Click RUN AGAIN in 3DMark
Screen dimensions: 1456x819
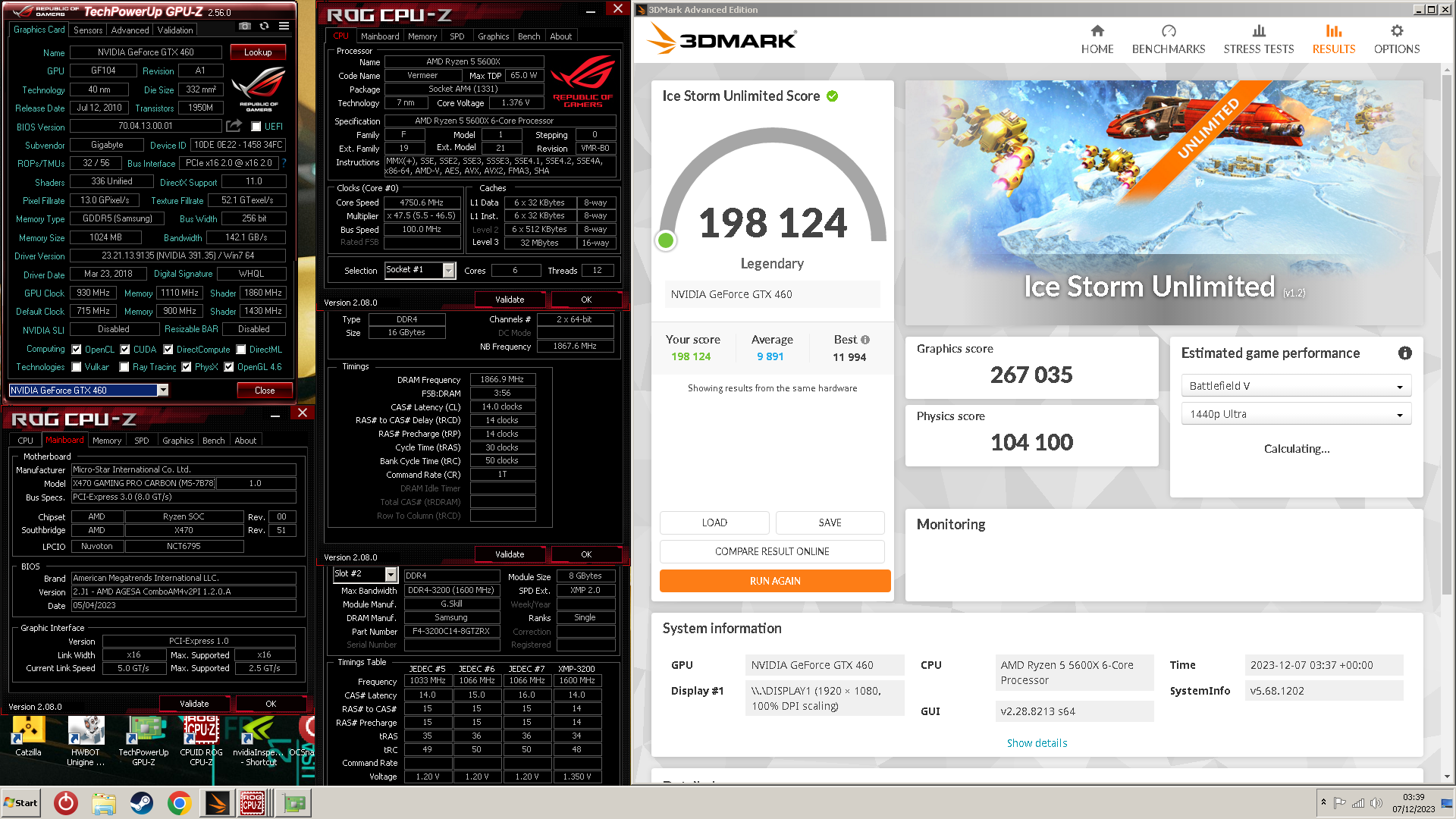pos(775,581)
